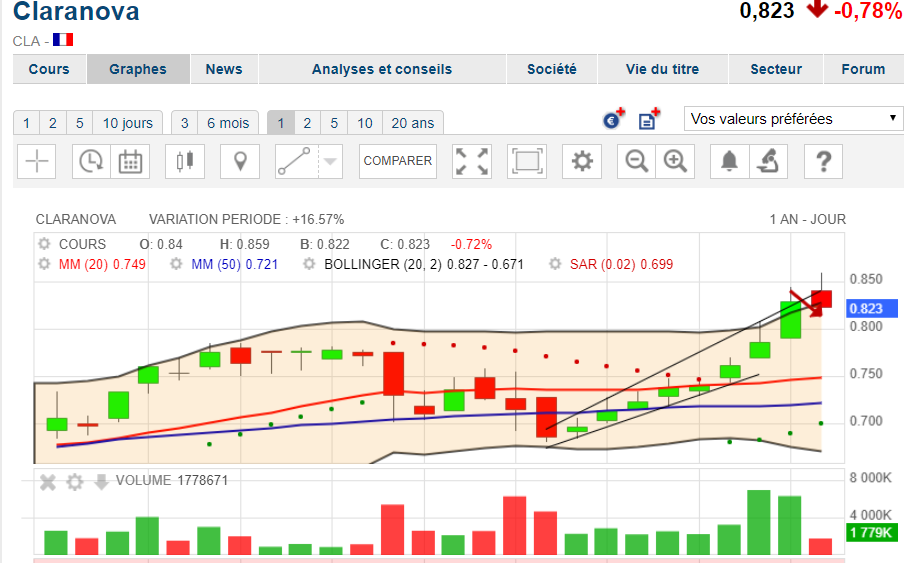Open the Forum tab
This screenshot has height=563, width=910.
click(864, 69)
